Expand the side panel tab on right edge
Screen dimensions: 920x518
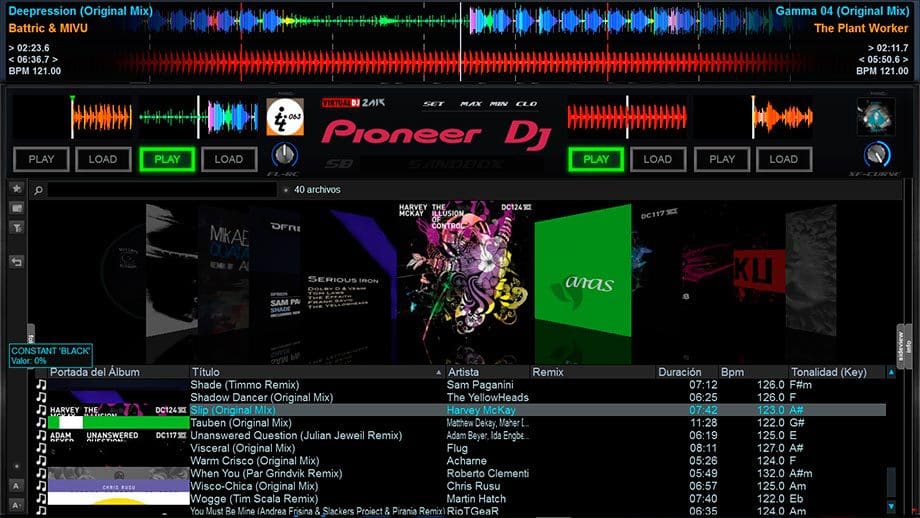(904, 346)
